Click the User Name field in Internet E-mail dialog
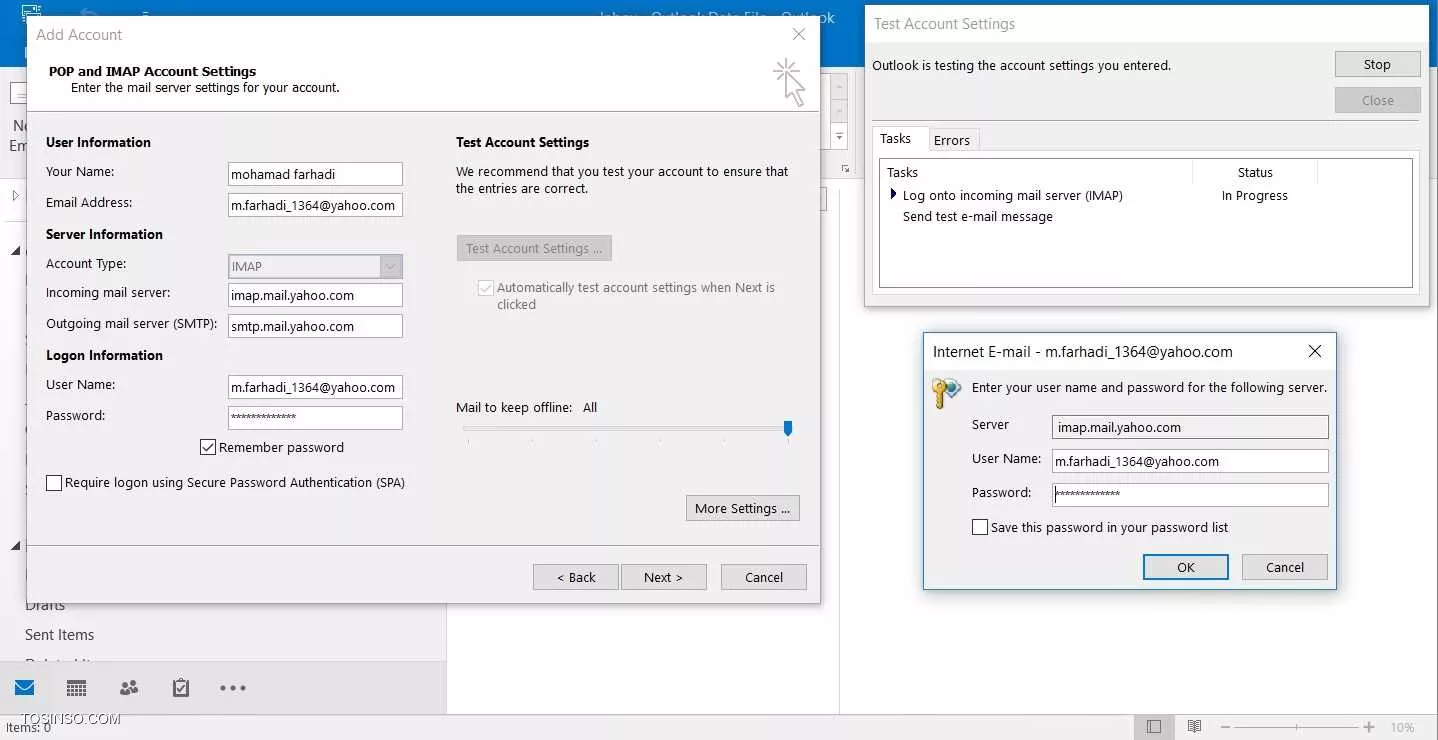Viewport: 1438px width, 740px height. pyautogui.click(x=1190, y=461)
